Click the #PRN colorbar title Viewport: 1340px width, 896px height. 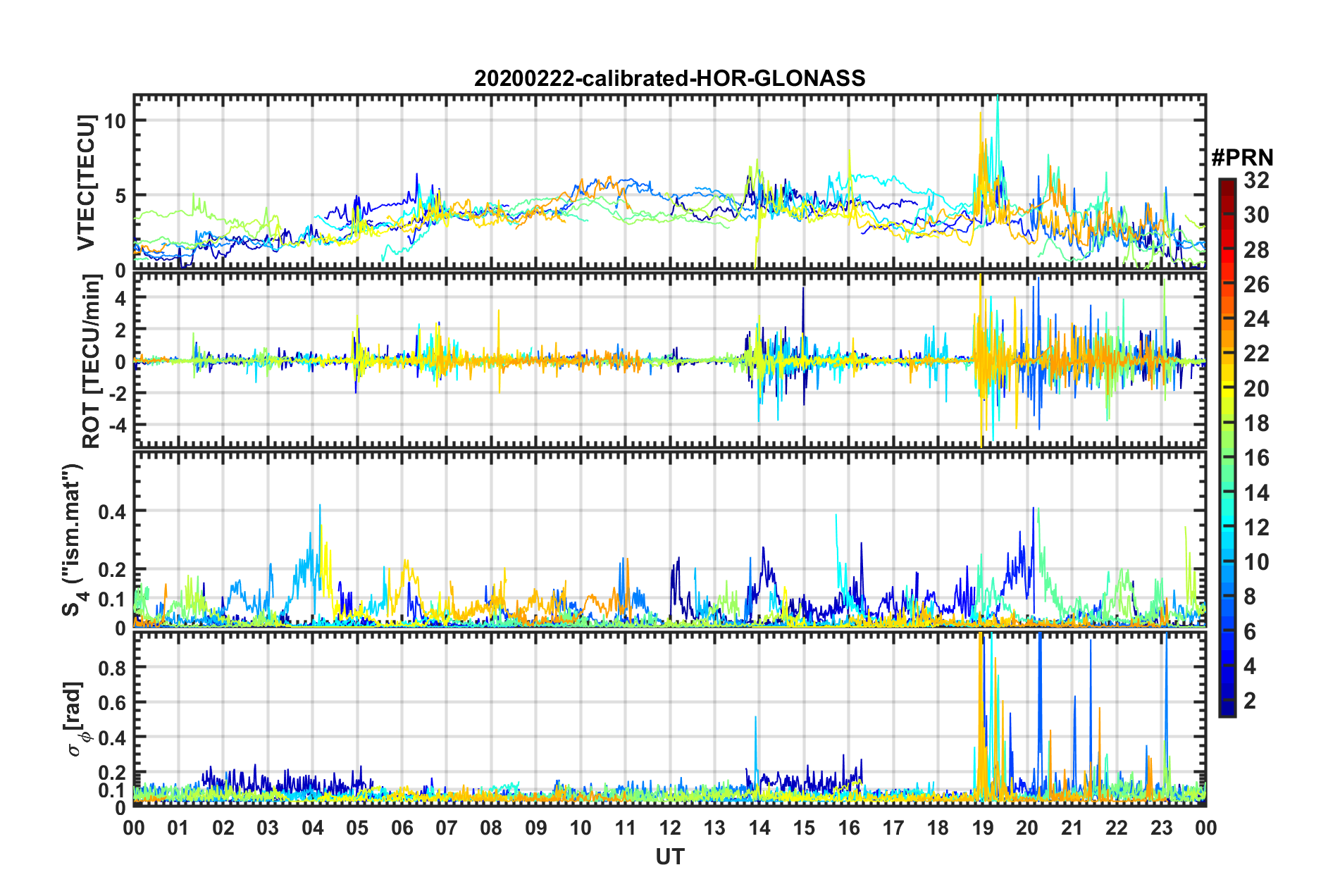click(x=1242, y=158)
